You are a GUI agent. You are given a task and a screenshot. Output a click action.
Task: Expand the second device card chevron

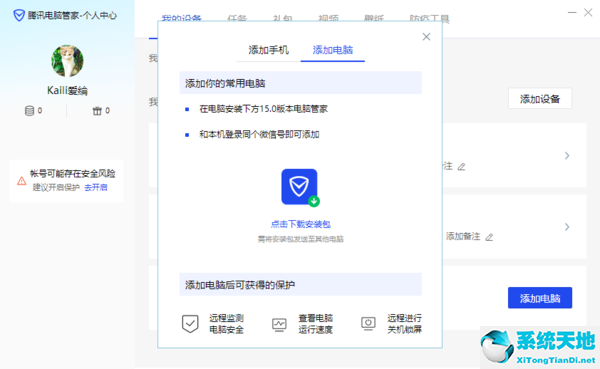pyautogui.click(x=567, y=227)
